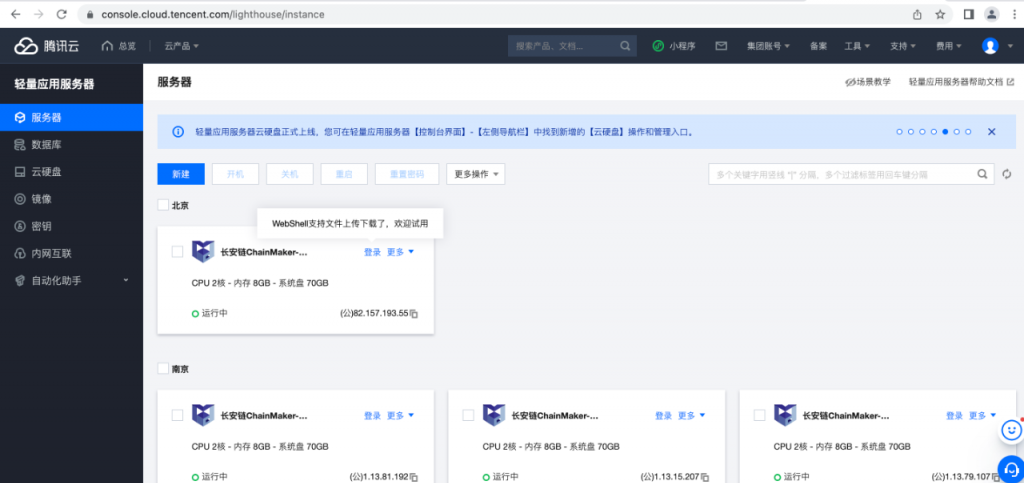This screenshot has width=1024, height=483.
Task: Click the info icon in blue banner
Action: pos(178,132)
